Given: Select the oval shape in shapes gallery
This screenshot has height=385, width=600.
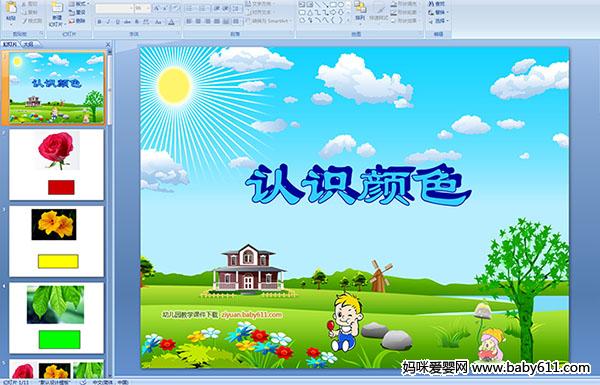Looking at the screenshot, I should pos(340,5).
